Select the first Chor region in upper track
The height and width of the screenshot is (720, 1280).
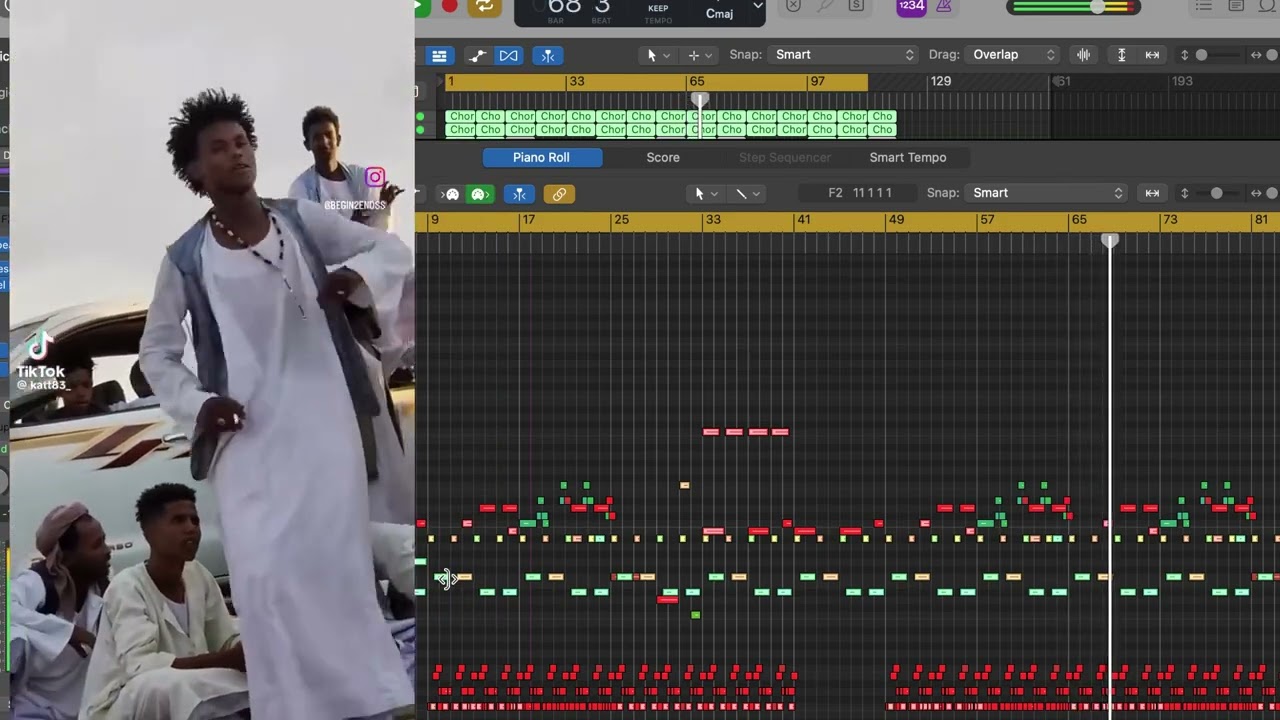[x=461, y=116]
